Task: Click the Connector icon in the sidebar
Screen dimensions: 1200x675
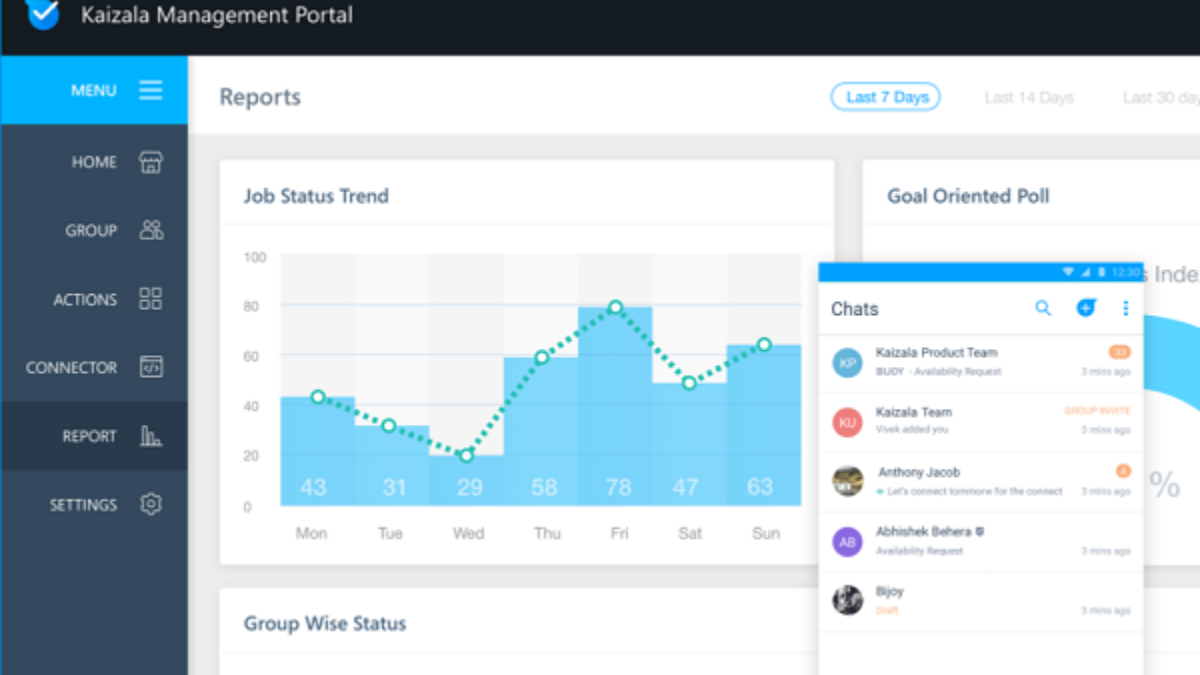Action: pos(150,367)
